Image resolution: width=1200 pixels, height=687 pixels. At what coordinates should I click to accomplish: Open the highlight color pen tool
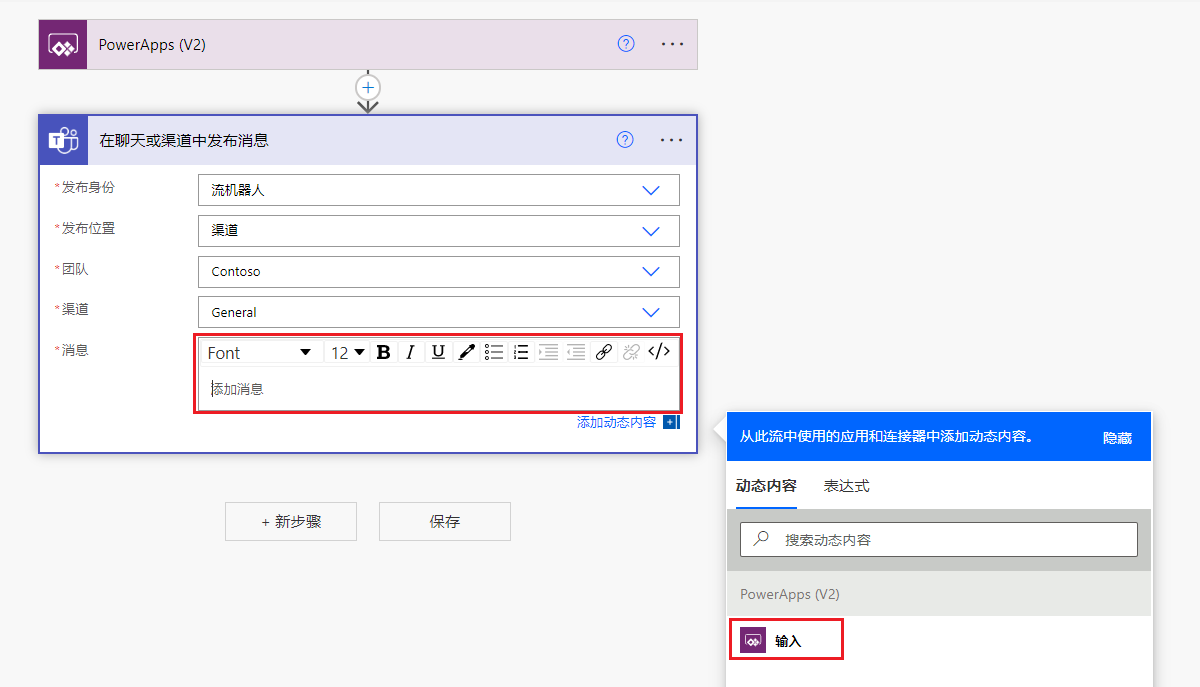pyautogui.click(x=466, y=352)
